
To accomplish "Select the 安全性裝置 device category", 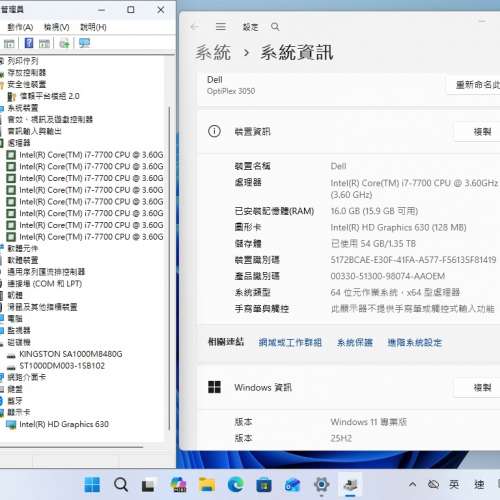I will [27, 84].
